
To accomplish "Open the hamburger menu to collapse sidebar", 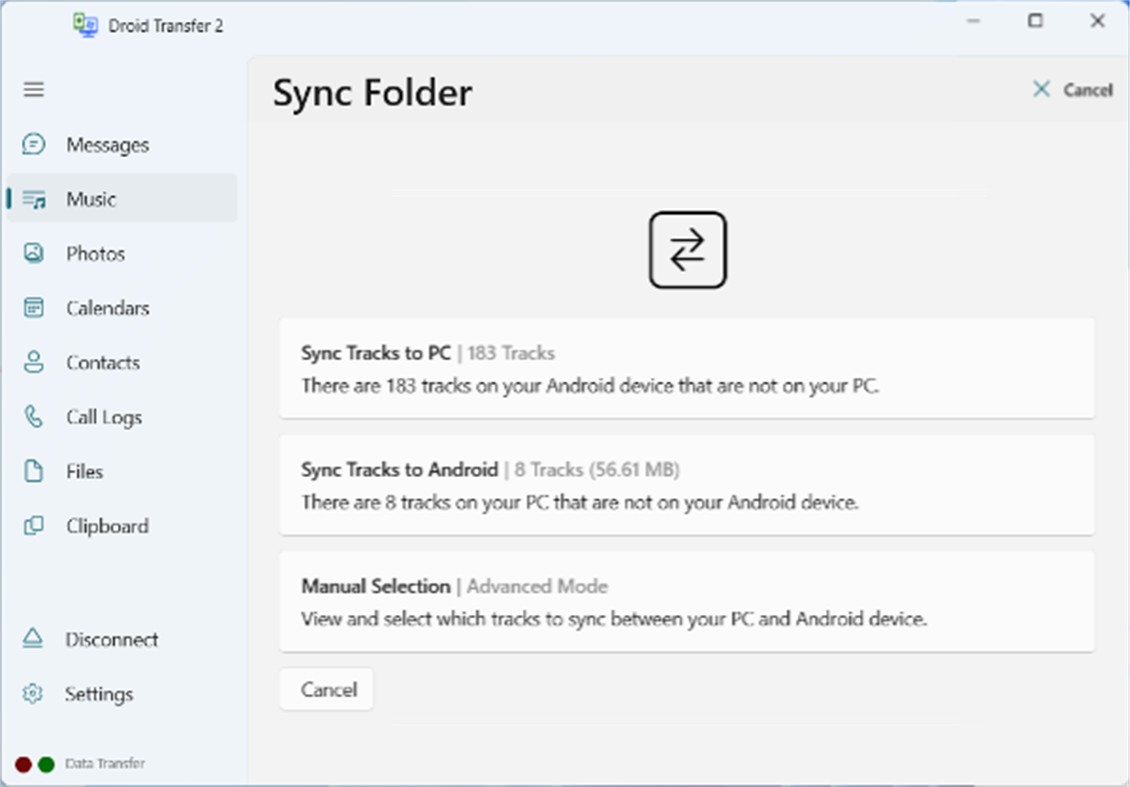I will coord(33,90).
